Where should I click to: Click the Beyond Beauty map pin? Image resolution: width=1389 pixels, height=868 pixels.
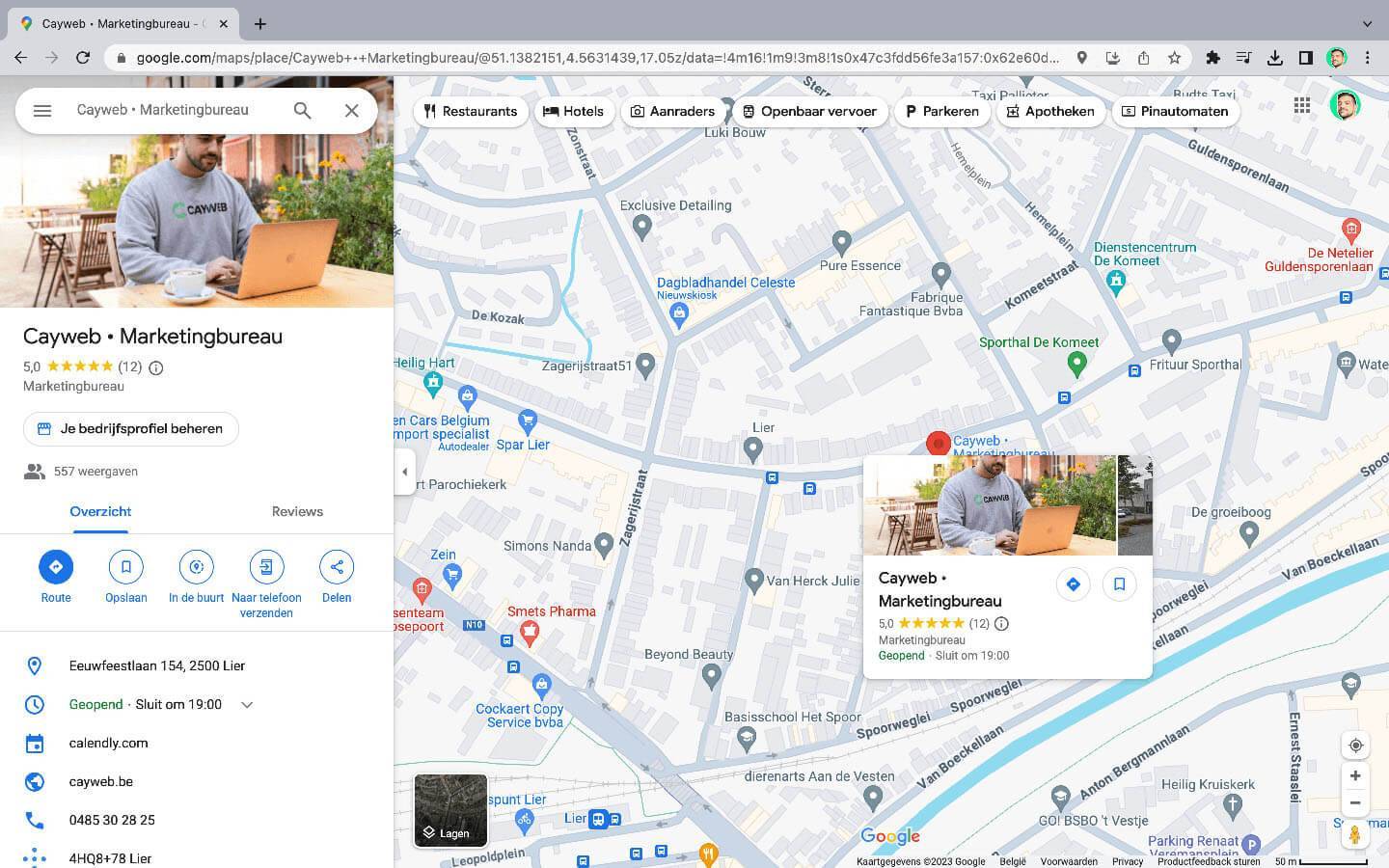coord(712,676)
